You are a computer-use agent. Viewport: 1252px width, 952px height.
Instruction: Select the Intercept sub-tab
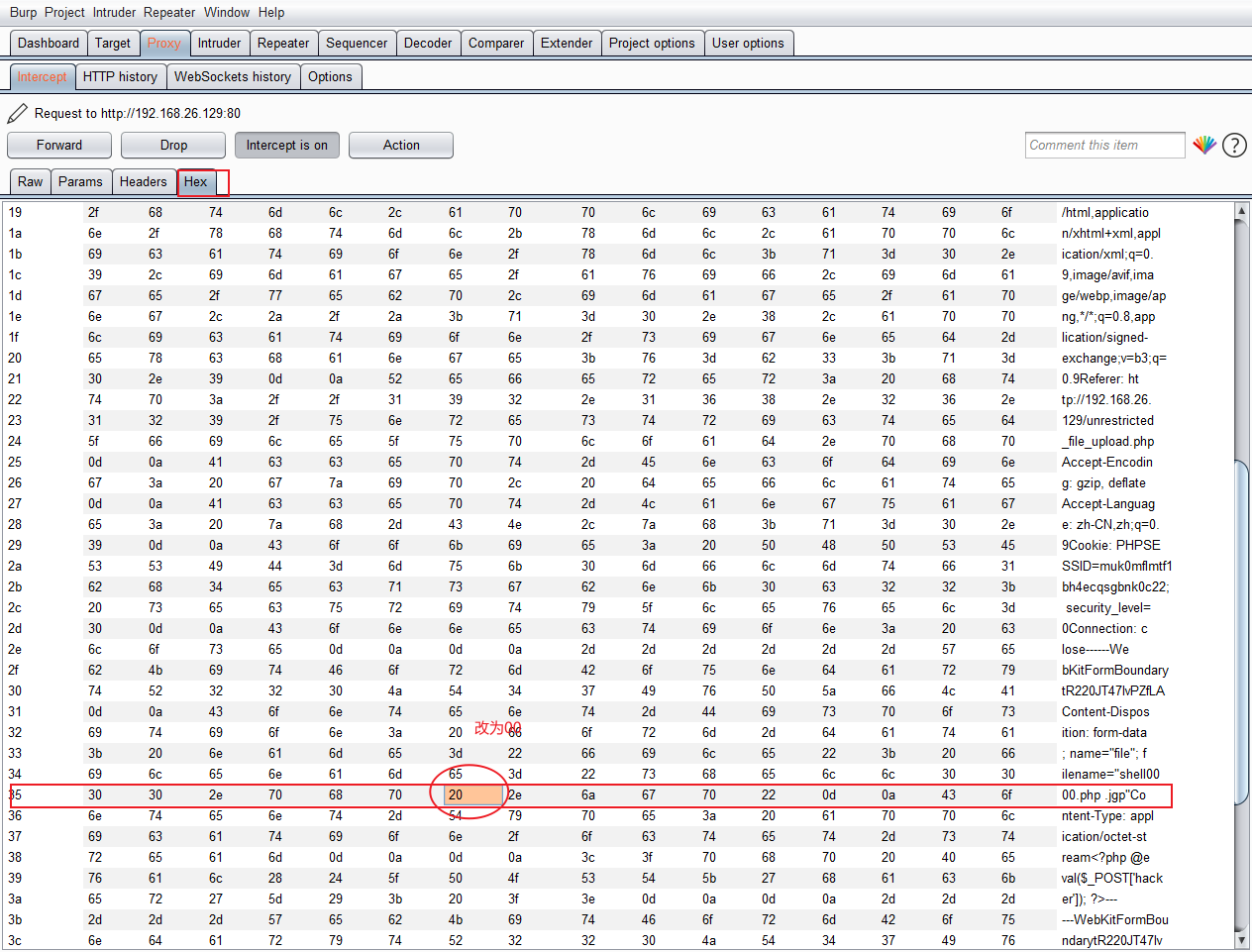pos(42,76)
